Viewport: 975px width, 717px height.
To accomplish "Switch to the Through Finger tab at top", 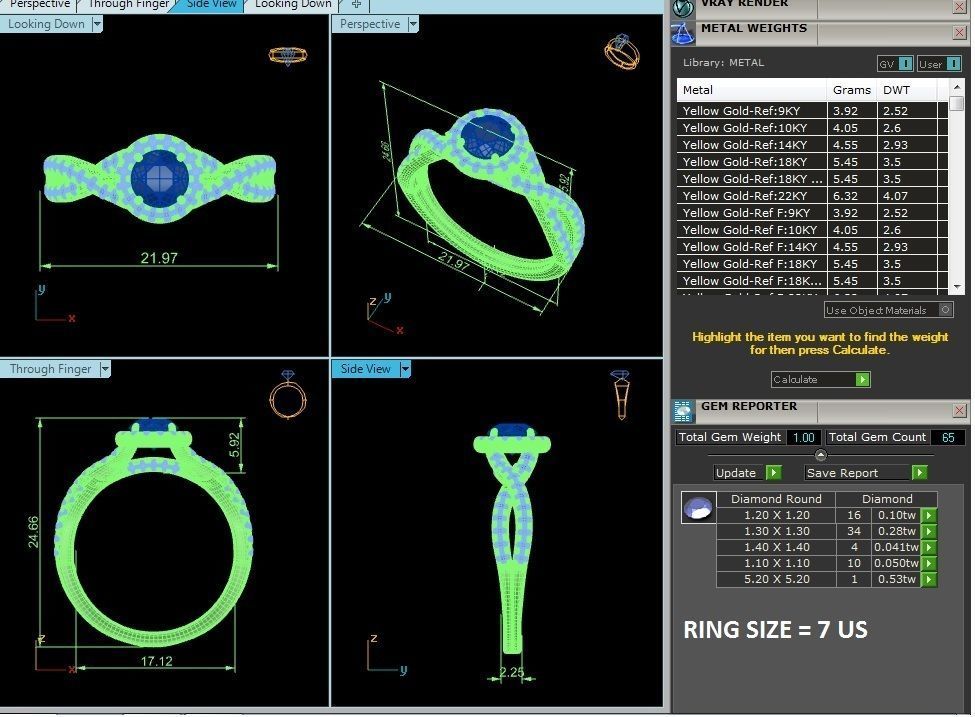I will pos(129,4).
